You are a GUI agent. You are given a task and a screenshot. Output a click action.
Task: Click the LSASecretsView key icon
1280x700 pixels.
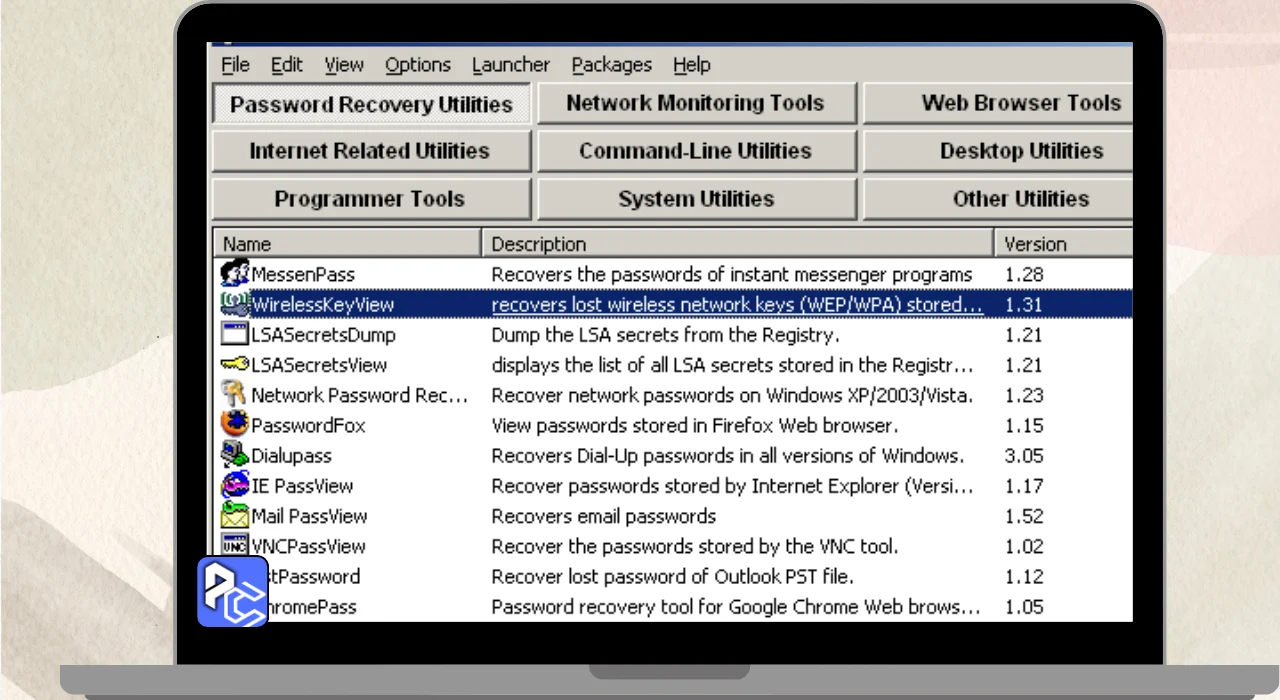point(235,364)
